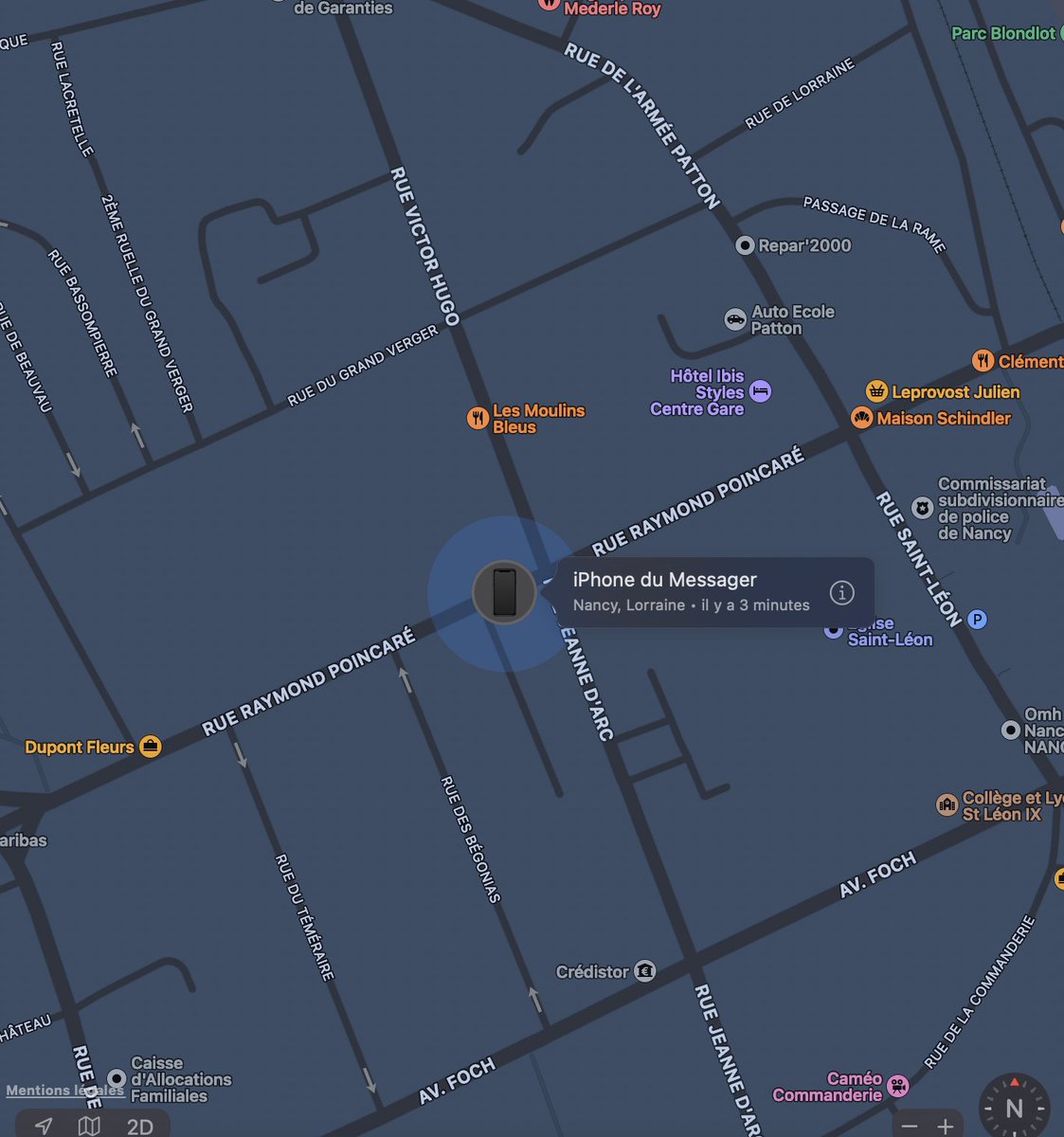Click the Caméo Commanderie cinema camera icon
Screen dimensions: 1064x1137
coord(898,1086)
